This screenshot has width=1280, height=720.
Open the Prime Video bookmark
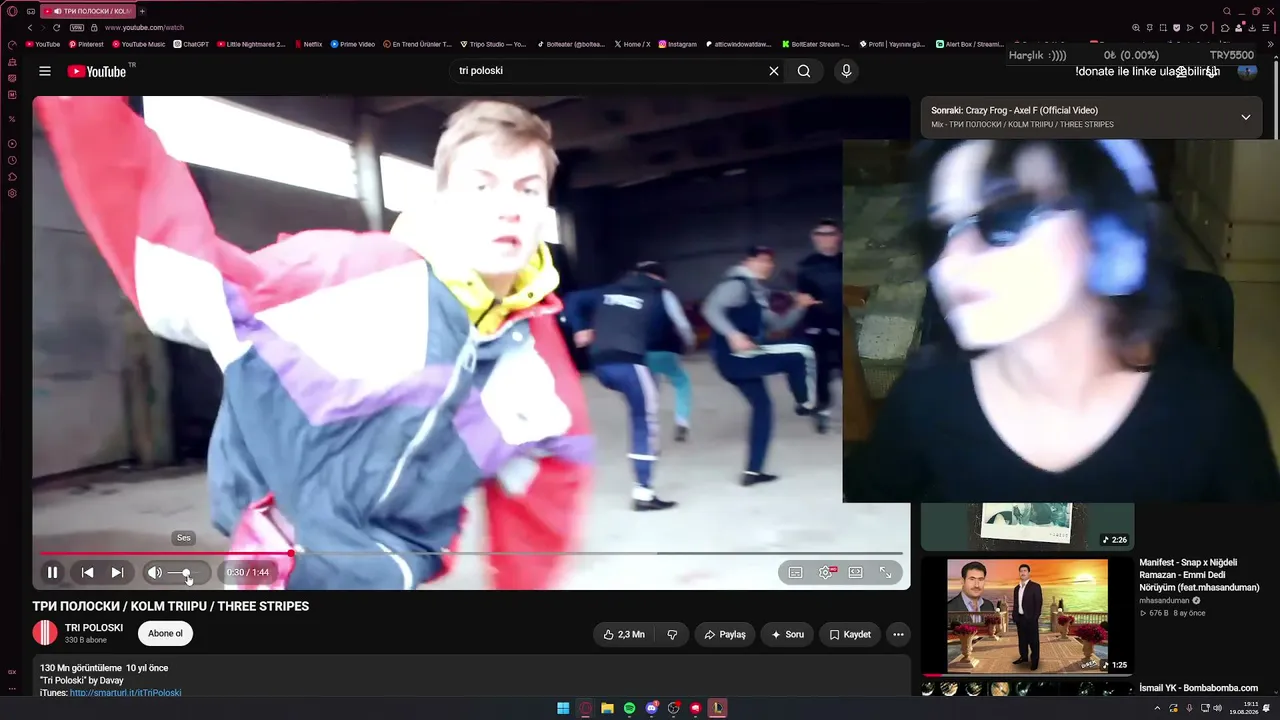pos(353,44)
